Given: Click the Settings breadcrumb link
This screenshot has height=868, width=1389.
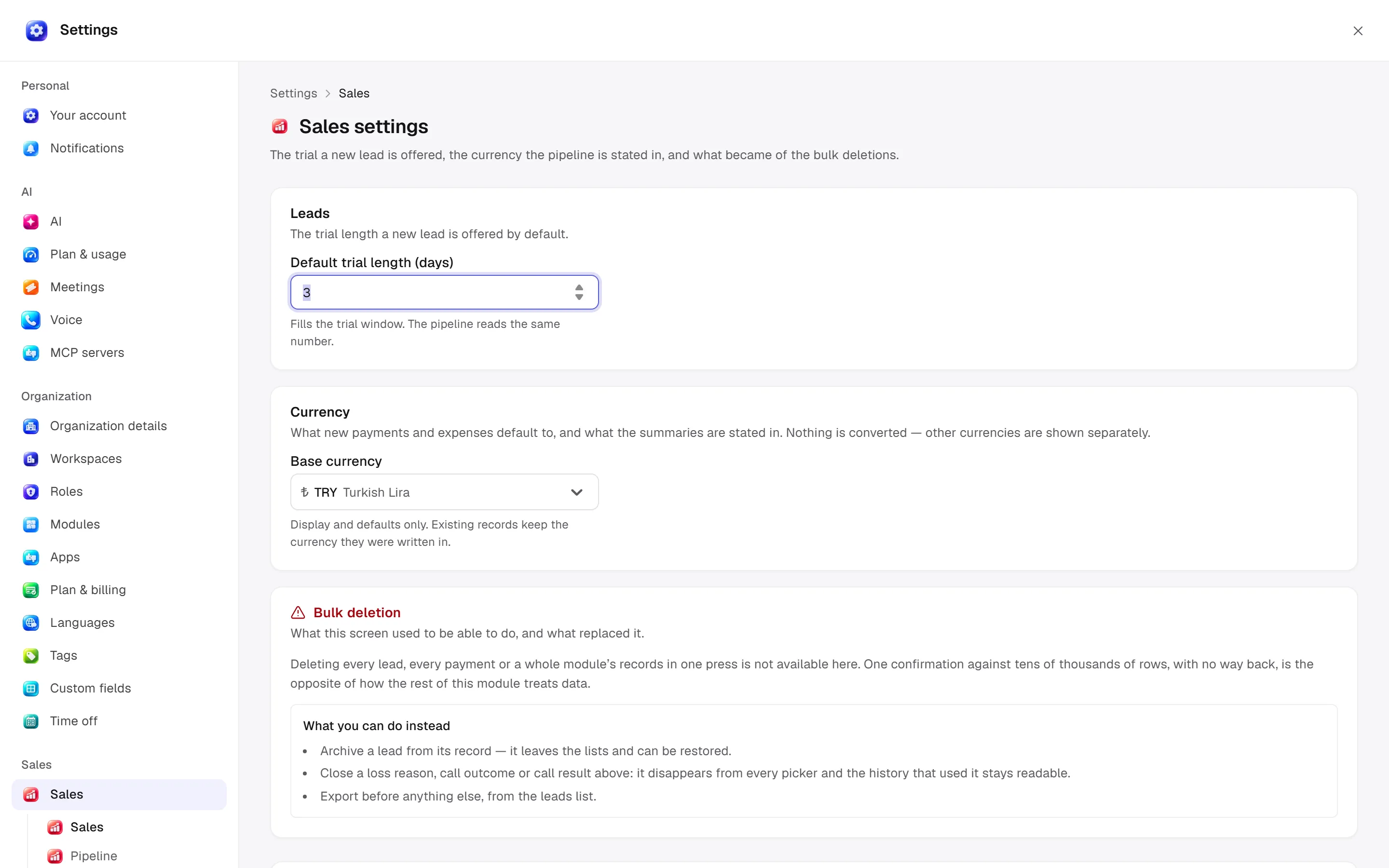Looking at the screenshot, I should pos(293,93).
